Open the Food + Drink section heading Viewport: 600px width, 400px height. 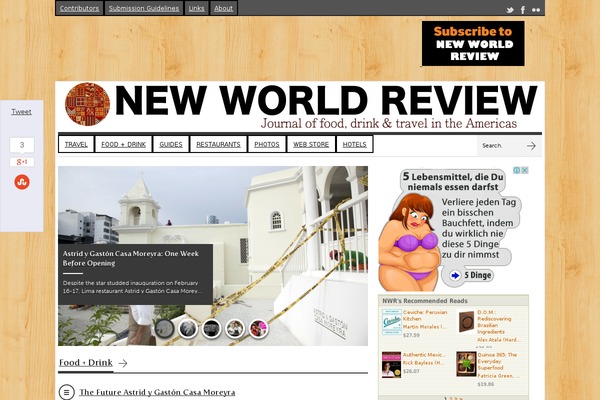point(86,362)
